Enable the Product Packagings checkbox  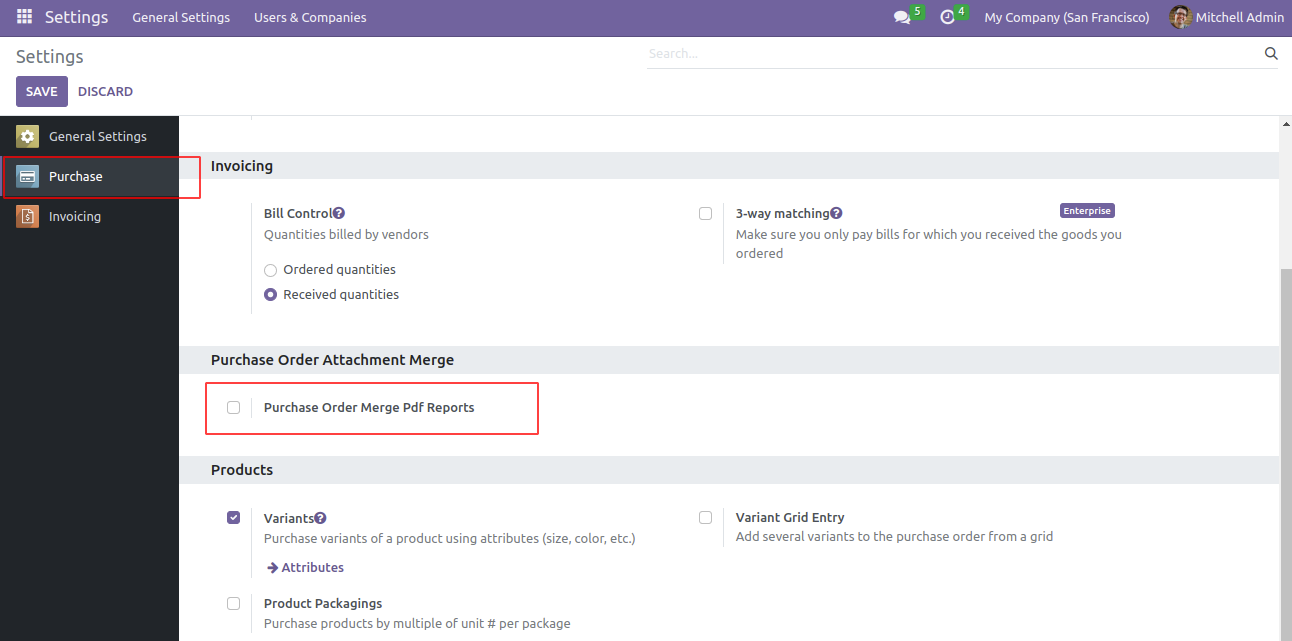point(233,603)
